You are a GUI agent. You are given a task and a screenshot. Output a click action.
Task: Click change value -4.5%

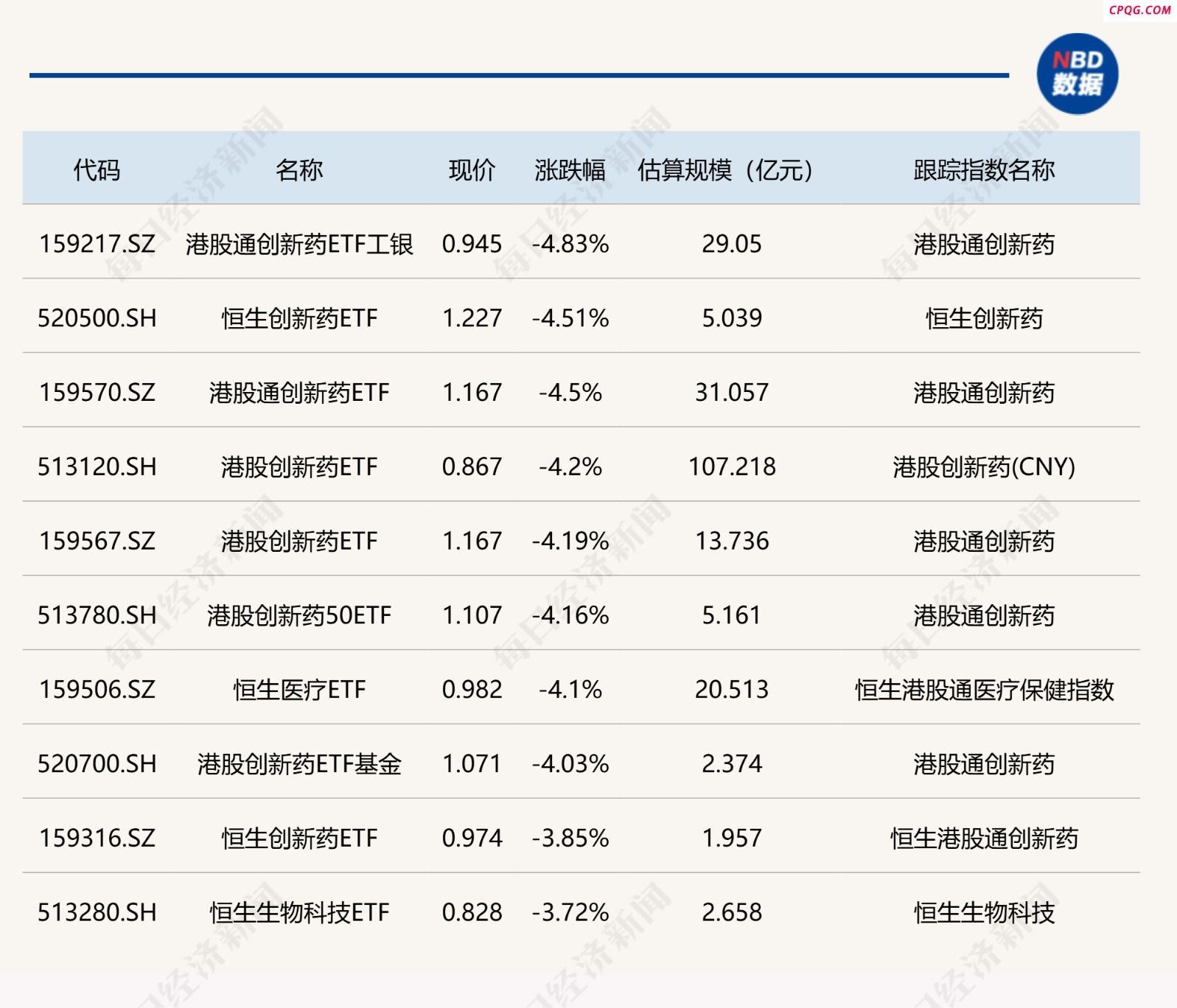click(570, 393)
